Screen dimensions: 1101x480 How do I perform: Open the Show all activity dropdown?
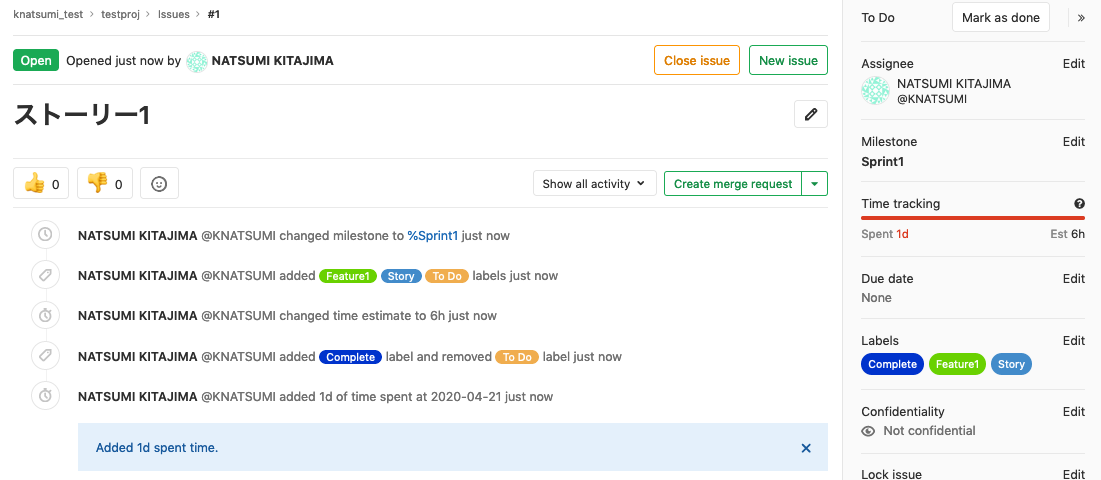(594, 183)
